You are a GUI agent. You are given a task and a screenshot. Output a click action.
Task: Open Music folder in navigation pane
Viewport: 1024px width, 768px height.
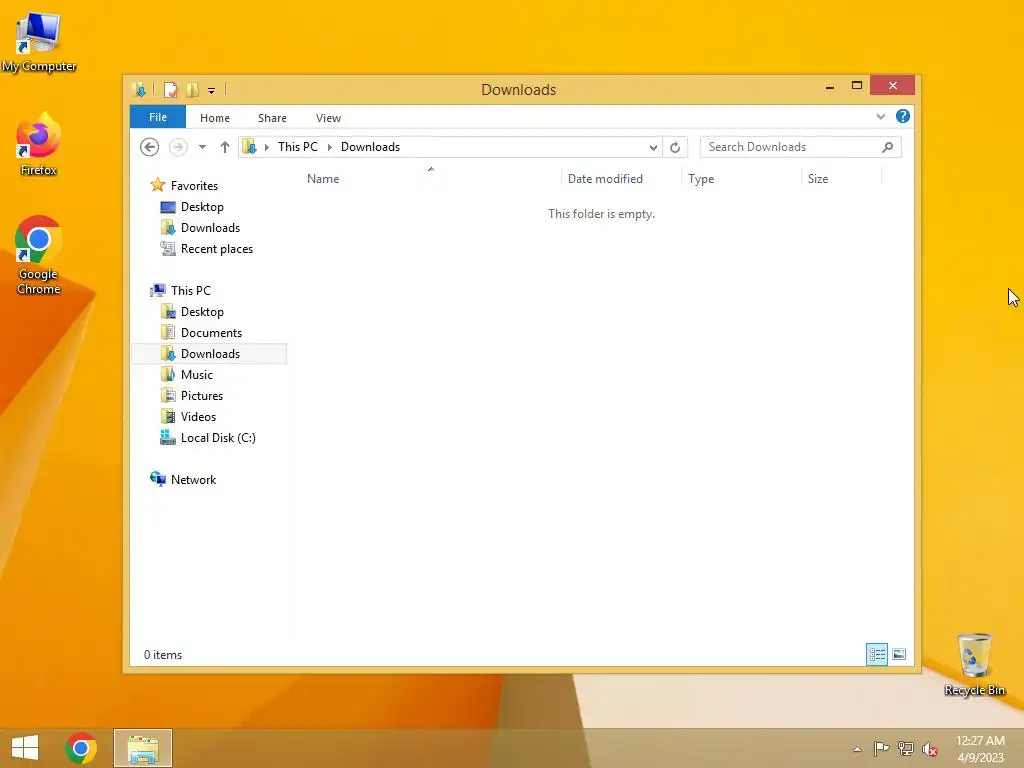(197, 375)
